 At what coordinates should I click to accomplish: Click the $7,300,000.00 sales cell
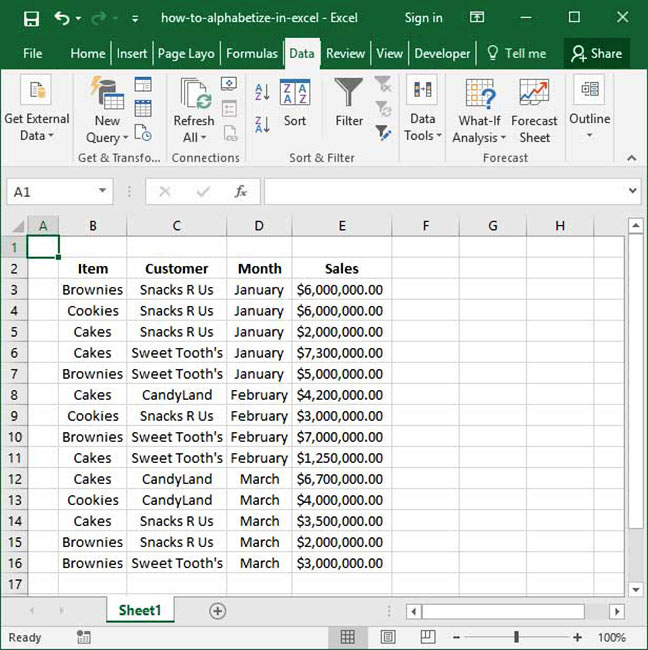pos(342,353)
